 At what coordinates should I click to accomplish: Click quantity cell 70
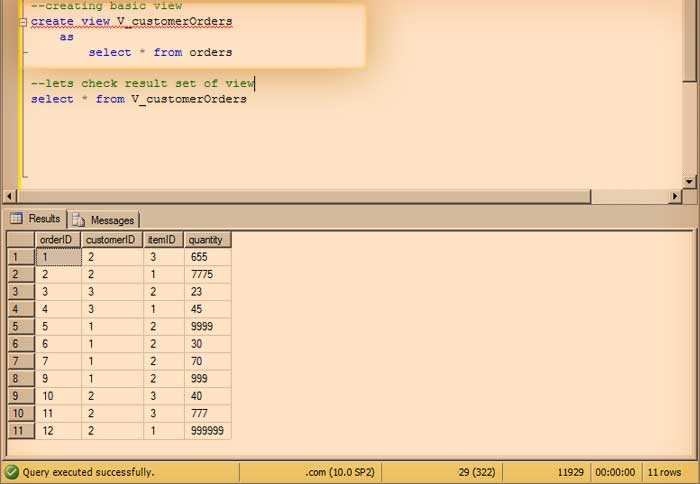pyautogui.click(x=208, y=361)
